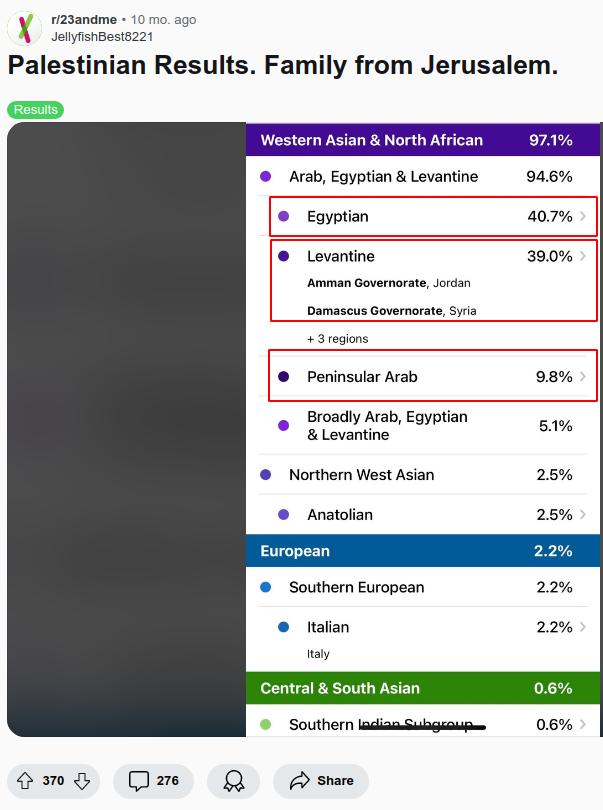The height and width of the screenshot is (810, 603).
Task: Click the green Central & South Asian header
Action: 339,688
